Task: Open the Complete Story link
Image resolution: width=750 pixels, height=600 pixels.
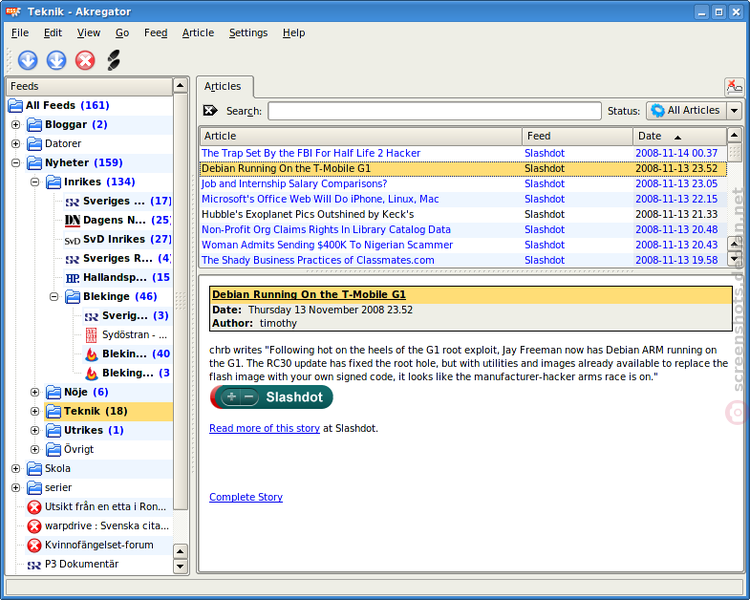Action: (x=246, y=497)
